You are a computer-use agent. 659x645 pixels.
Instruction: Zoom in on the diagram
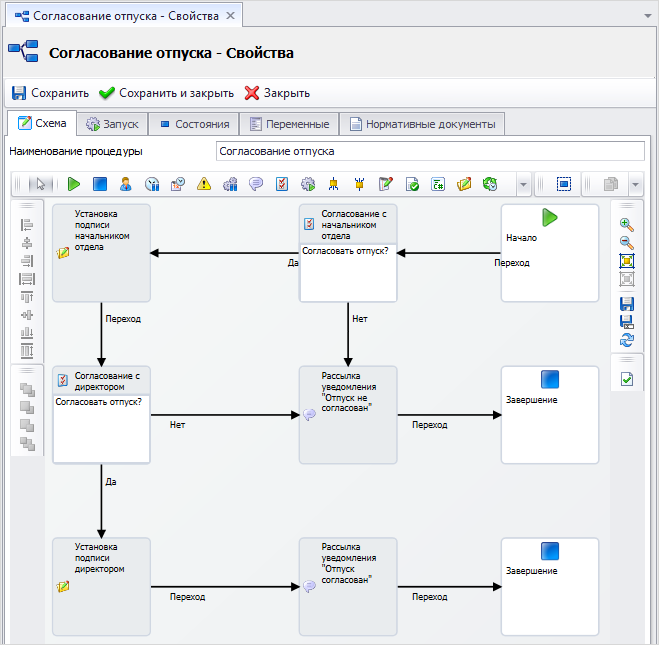click(x=627, y=225)
